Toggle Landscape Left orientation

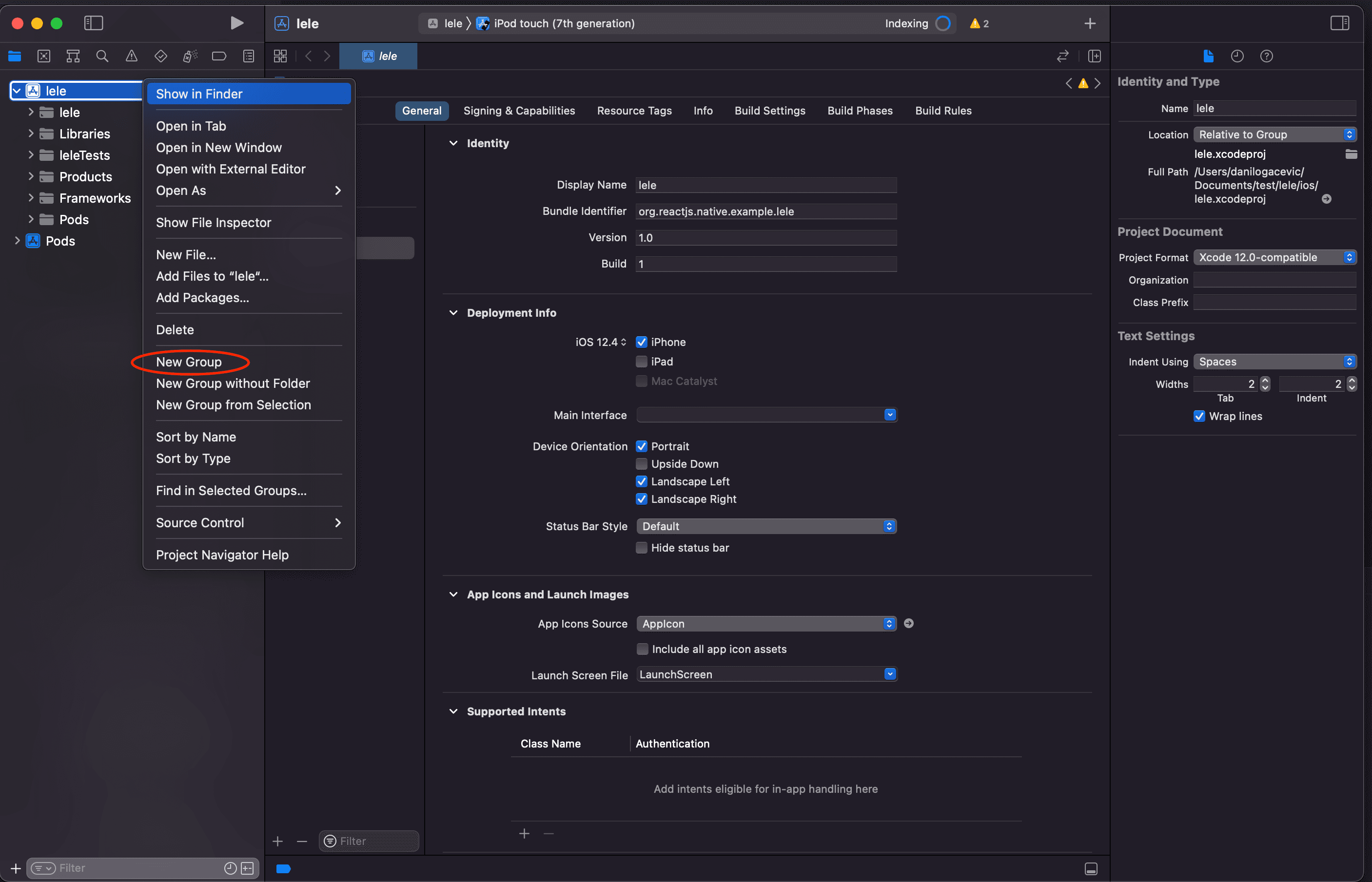click(x=642, y=481)
